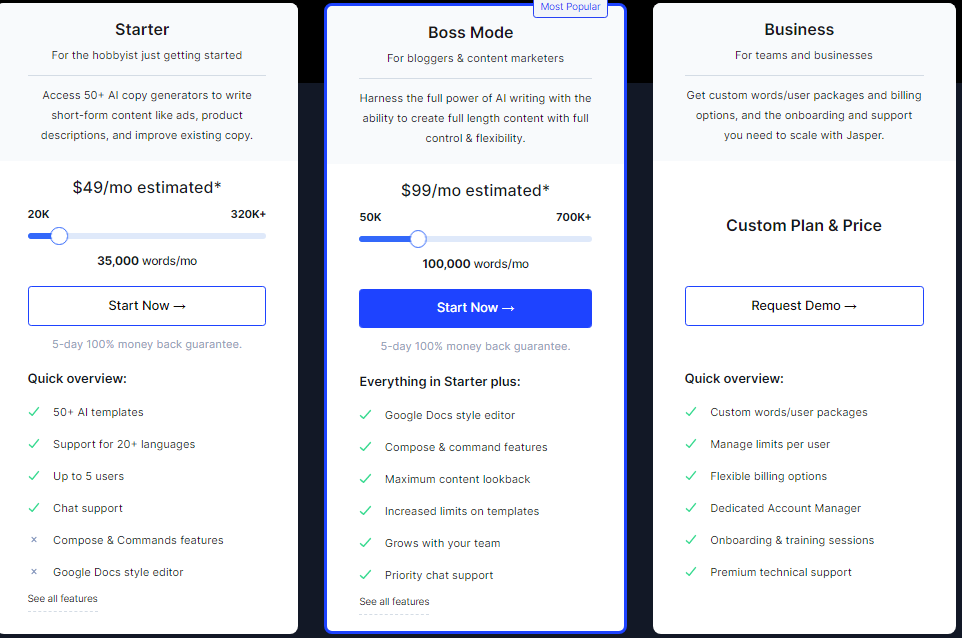Click the x icon next to Compose & Commands features
This screenshot has width=962, height=638.
pos(34,540)
